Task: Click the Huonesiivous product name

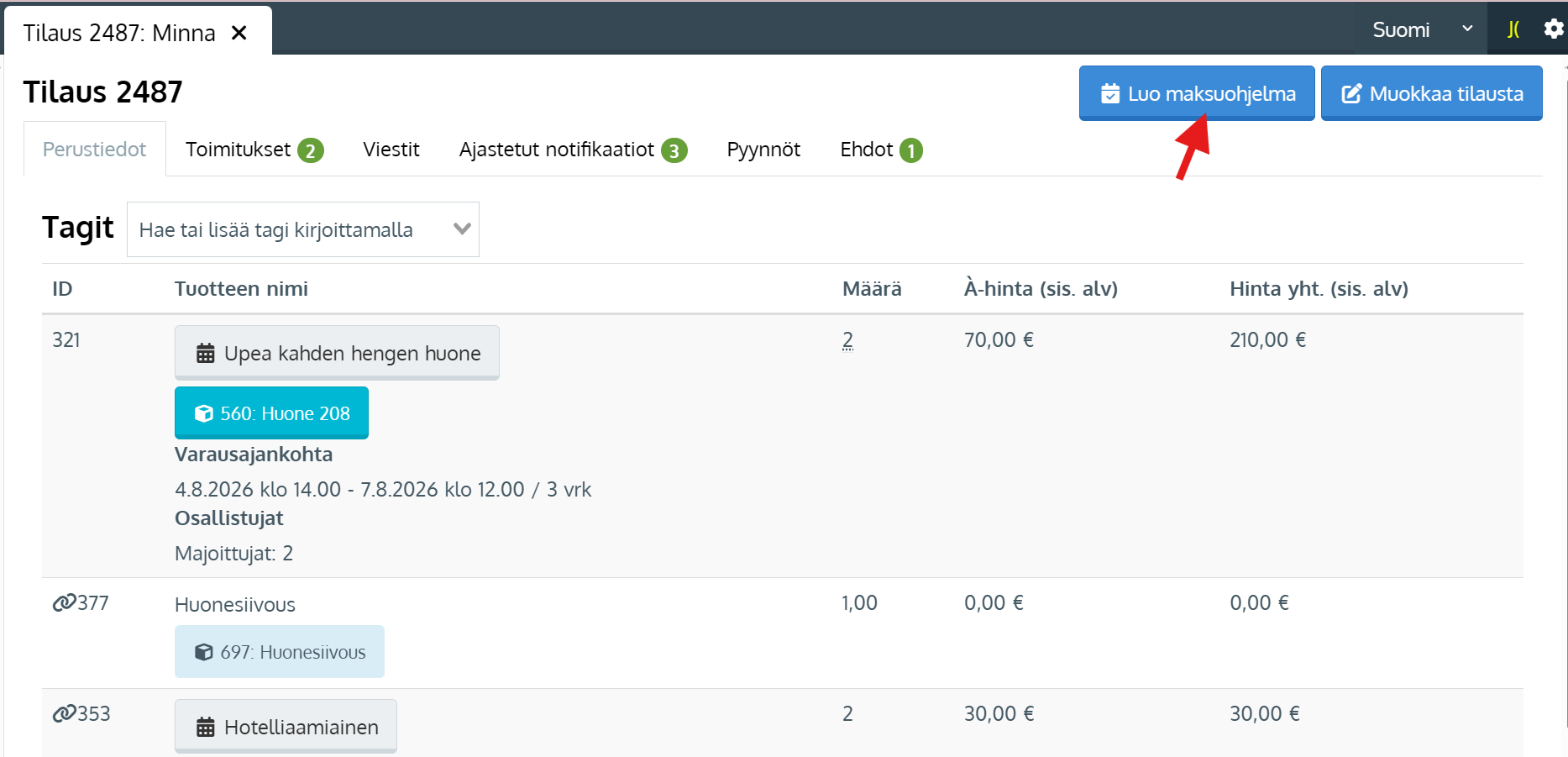Action: click(235, 604)
